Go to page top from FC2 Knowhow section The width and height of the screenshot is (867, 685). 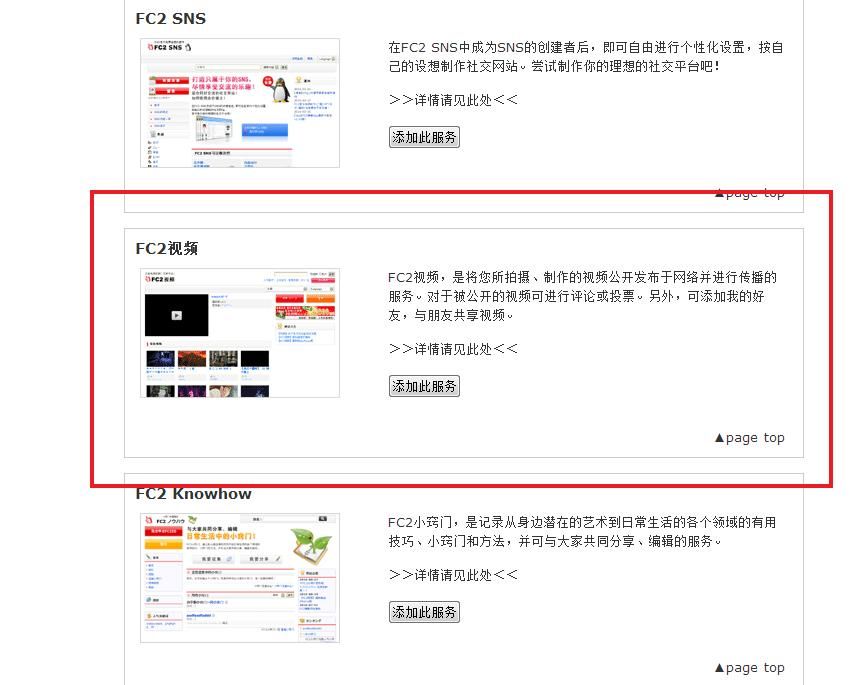click(x=750, y=668)
